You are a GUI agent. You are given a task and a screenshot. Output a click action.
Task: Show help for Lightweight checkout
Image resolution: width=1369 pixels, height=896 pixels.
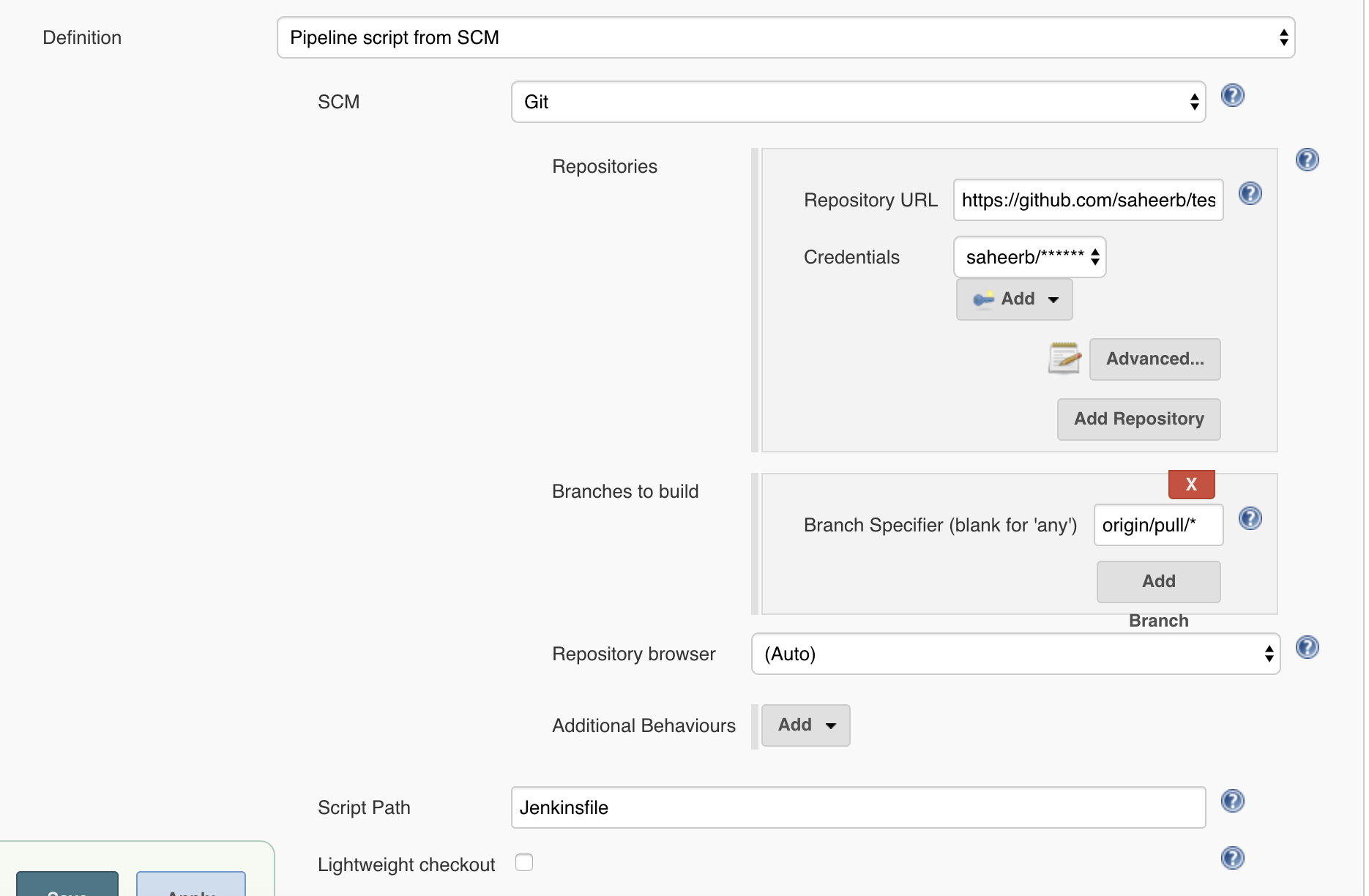(x=1233, y=858)
